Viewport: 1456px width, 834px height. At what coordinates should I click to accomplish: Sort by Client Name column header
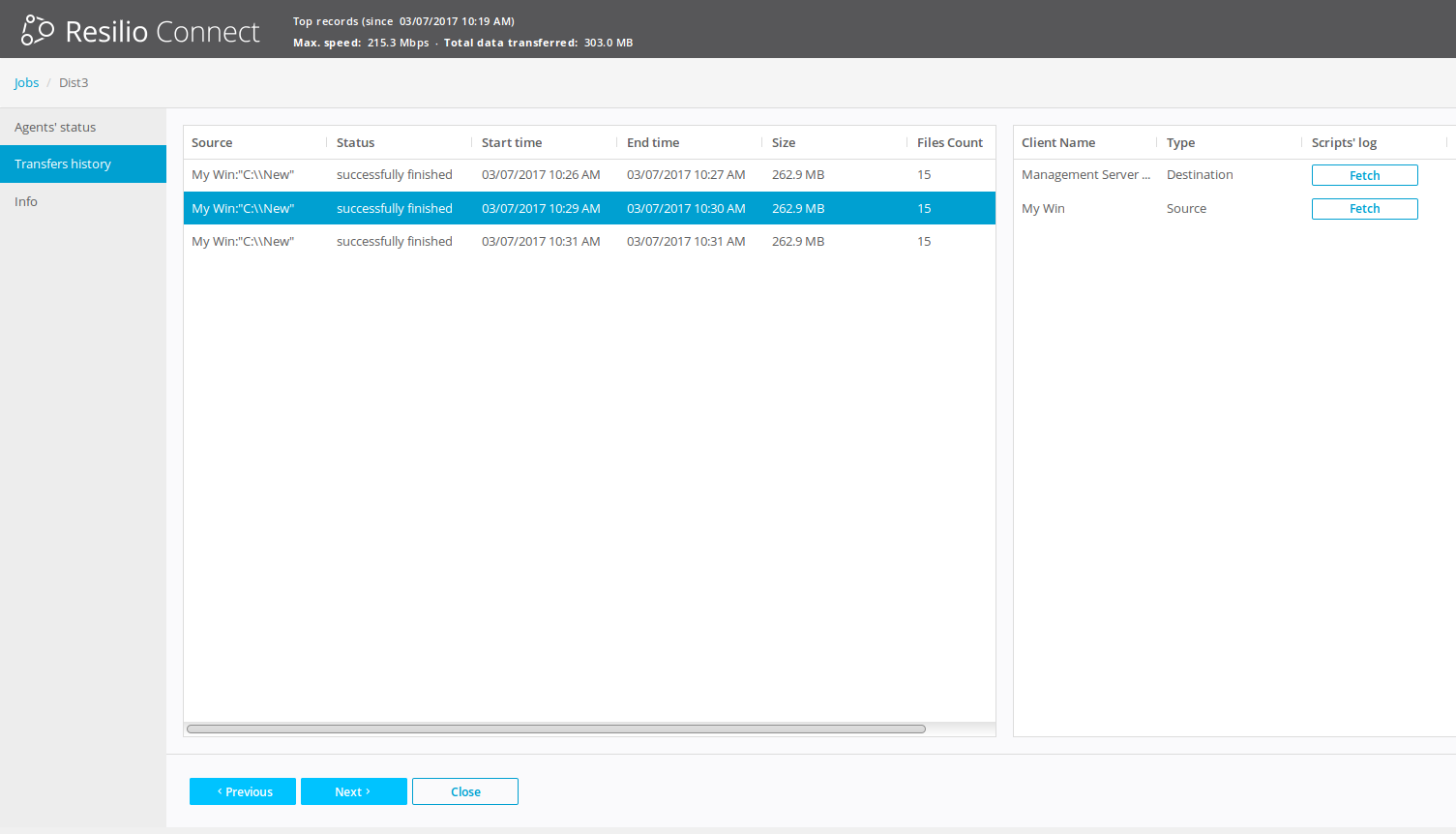[1058, 143]
